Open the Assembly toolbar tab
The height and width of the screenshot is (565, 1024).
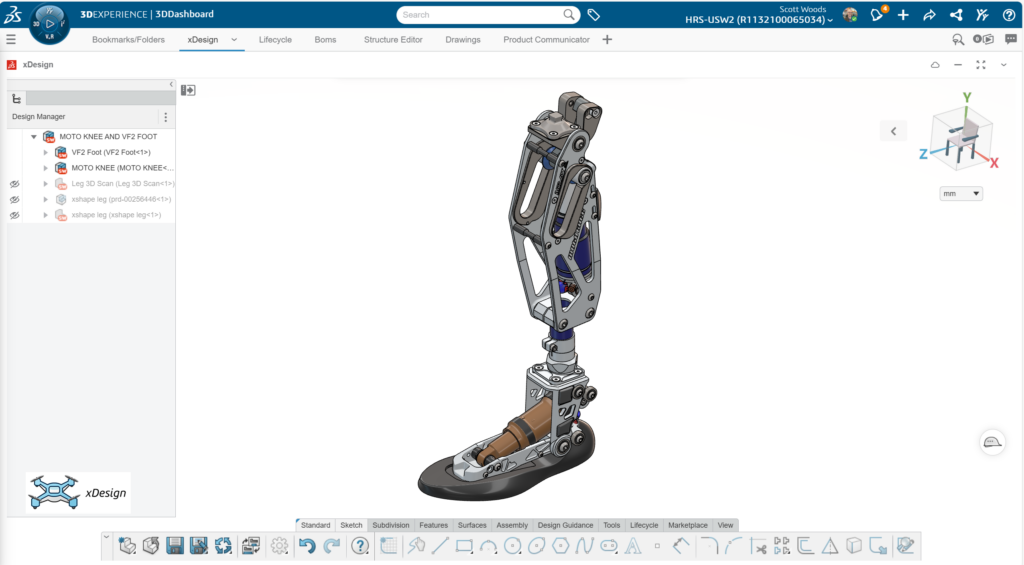(x=512, y=525)
